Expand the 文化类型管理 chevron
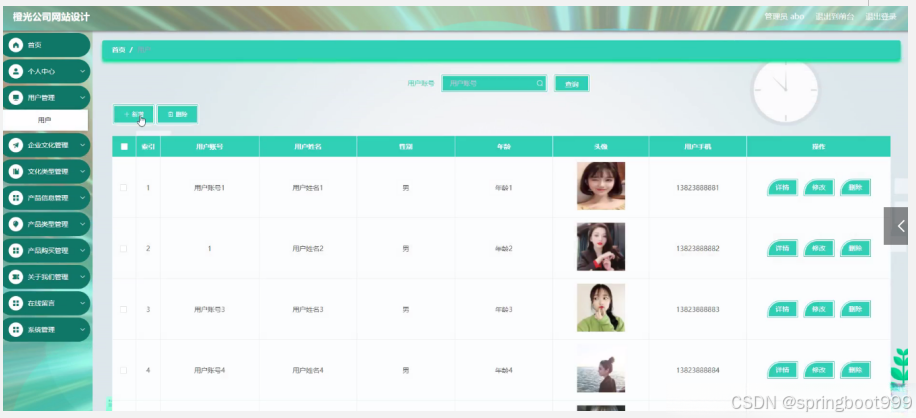 pos(82,172)
